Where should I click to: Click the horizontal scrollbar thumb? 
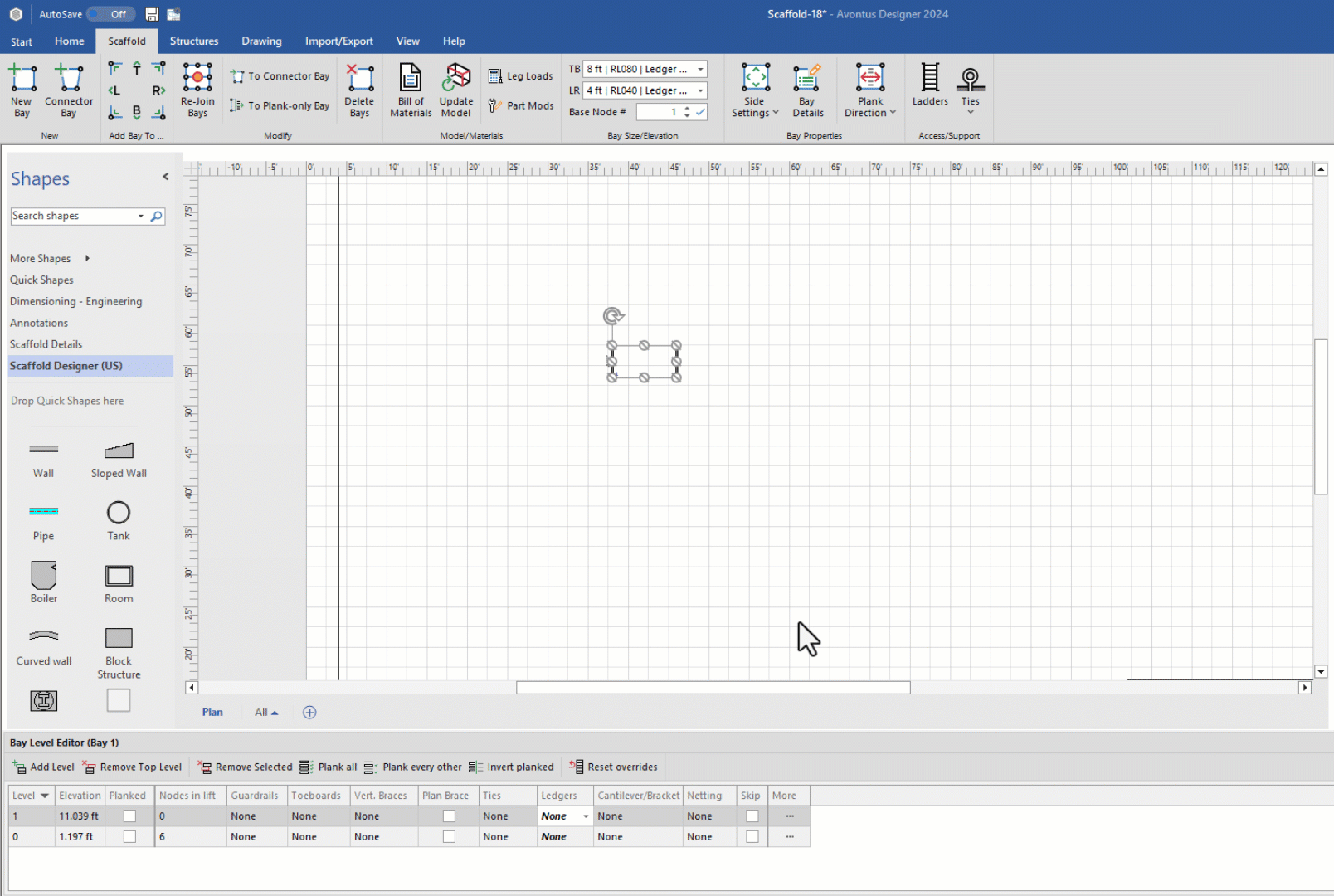(x=713, y=688)
